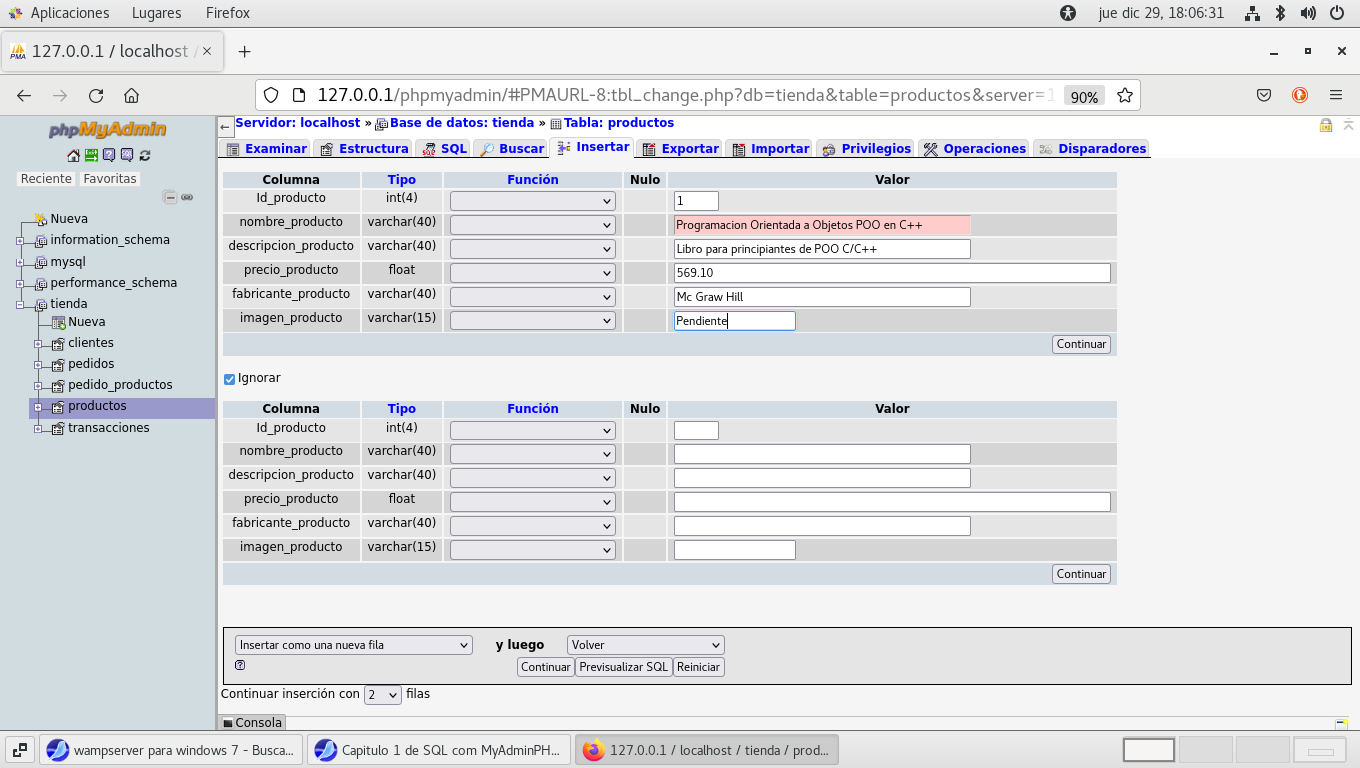This screenshot has height=768, width=1360.
Task: Expand the mysql database tree node
Action: 20,262
